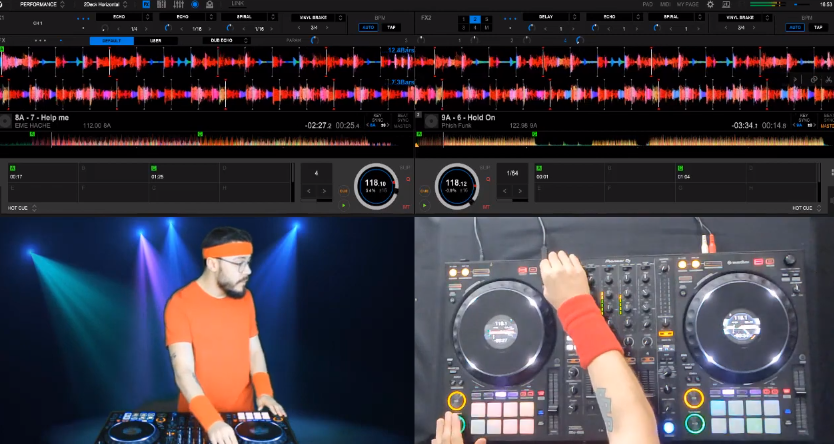The image size is (834, 444).
Task: Decrease FX1 VINYL BRAKE beat from 3/4
Action: click(x=299, y=28)
